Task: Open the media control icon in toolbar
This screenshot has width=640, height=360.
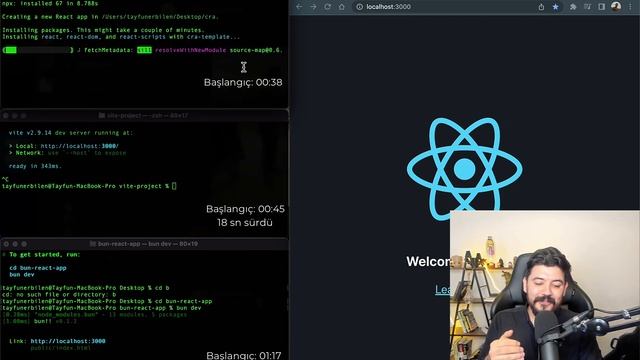Action: pos(587,7)
